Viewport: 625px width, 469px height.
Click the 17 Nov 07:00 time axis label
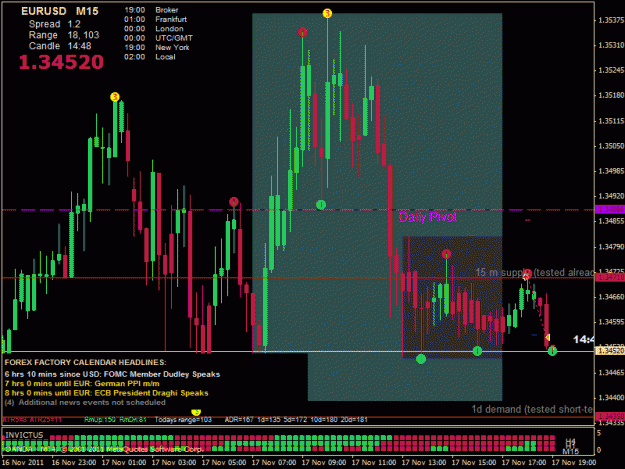[x=274, y=463]
